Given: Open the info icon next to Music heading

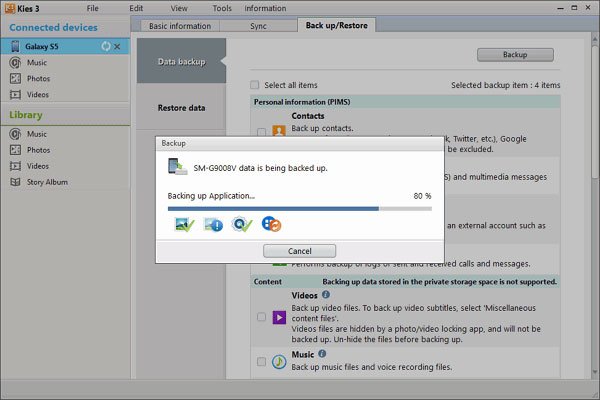Looking at the screenshot, I should coord(322,354).
